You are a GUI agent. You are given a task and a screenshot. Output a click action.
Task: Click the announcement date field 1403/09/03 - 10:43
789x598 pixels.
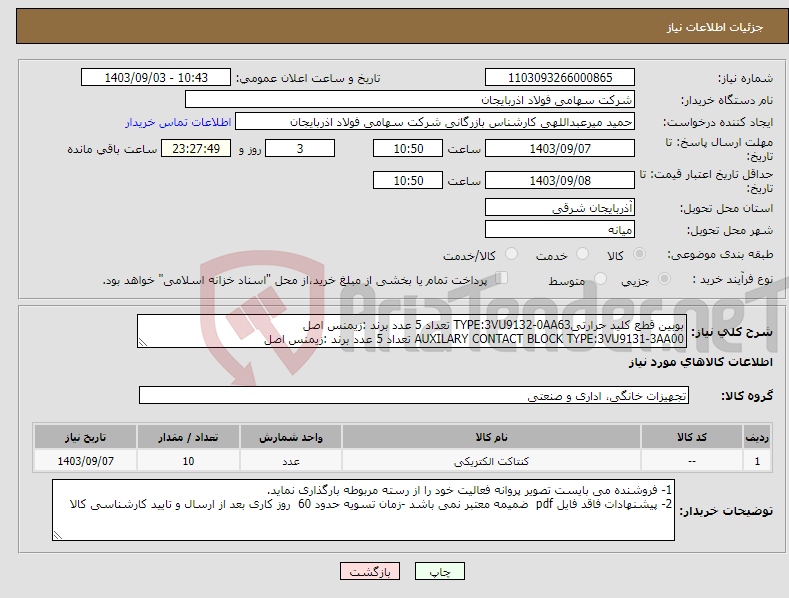pyautogui.click(x=155, y=78)
